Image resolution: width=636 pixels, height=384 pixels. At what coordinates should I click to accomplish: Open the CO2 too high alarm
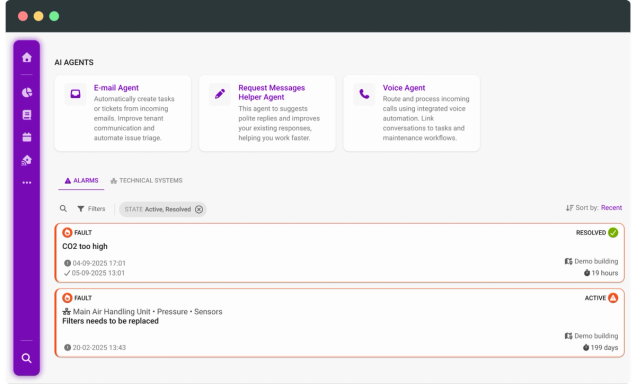click(339, 253)
